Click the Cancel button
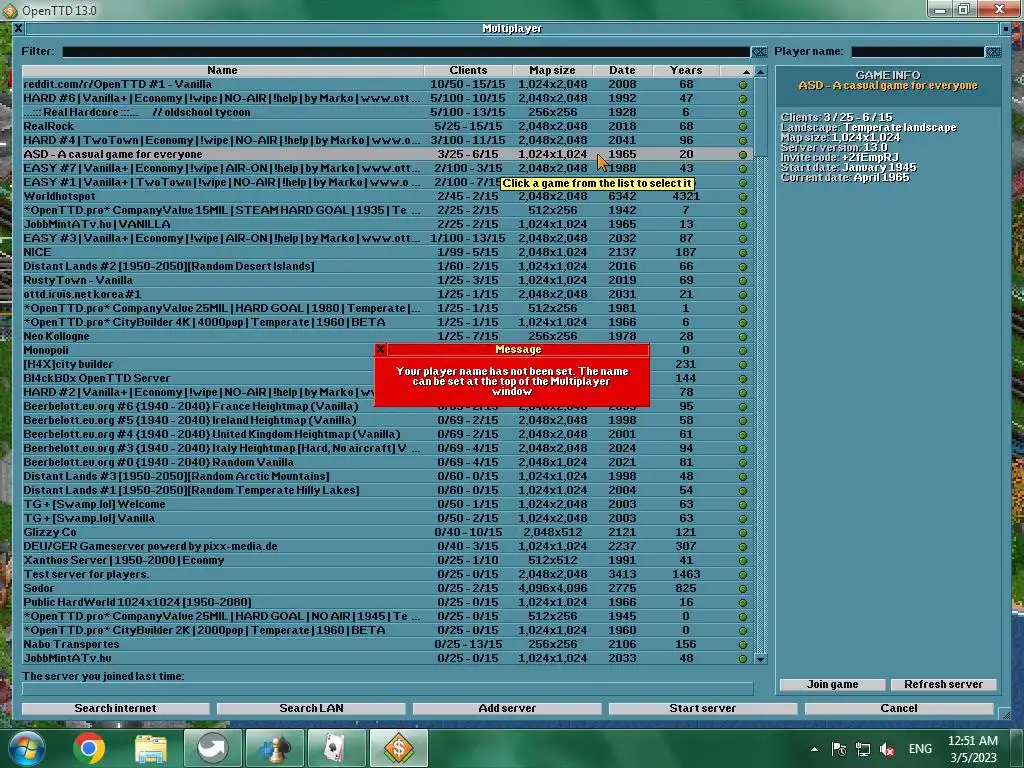 [x=899, y=709]
